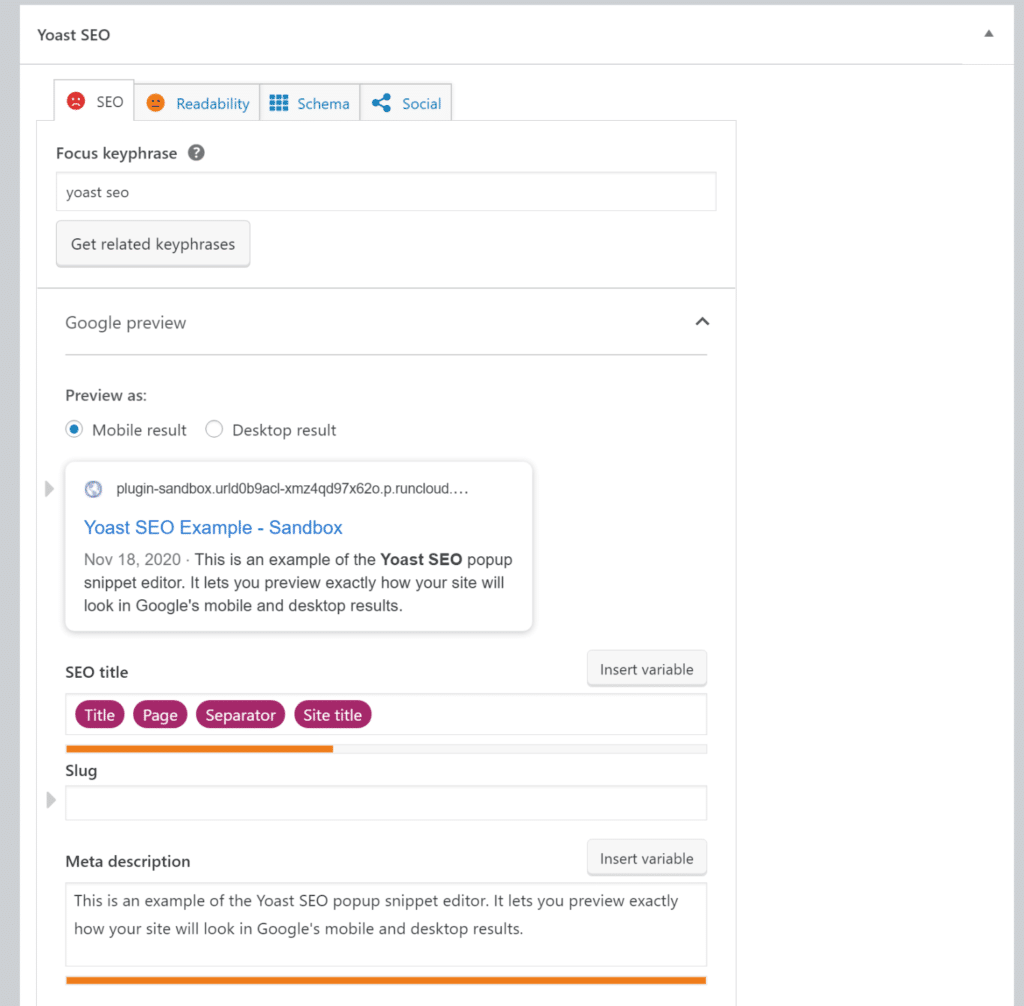Collapse the Yoast SEO meta box
Viewport: 1024px width, 1006px height.
(x=988, y=33)
